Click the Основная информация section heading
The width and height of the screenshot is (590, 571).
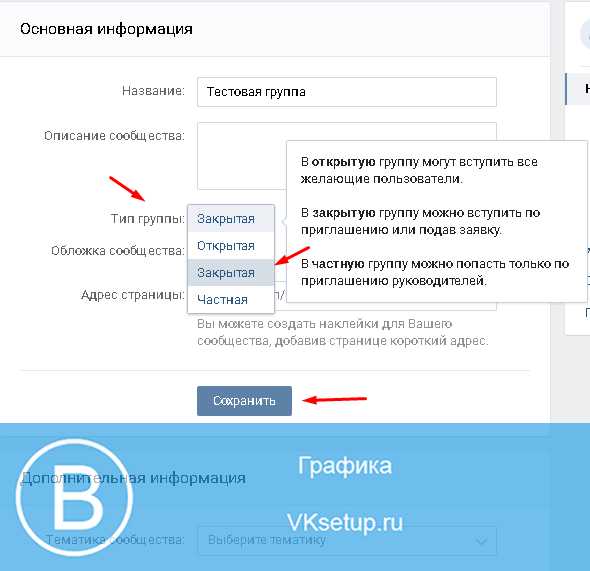click(106, 29)
